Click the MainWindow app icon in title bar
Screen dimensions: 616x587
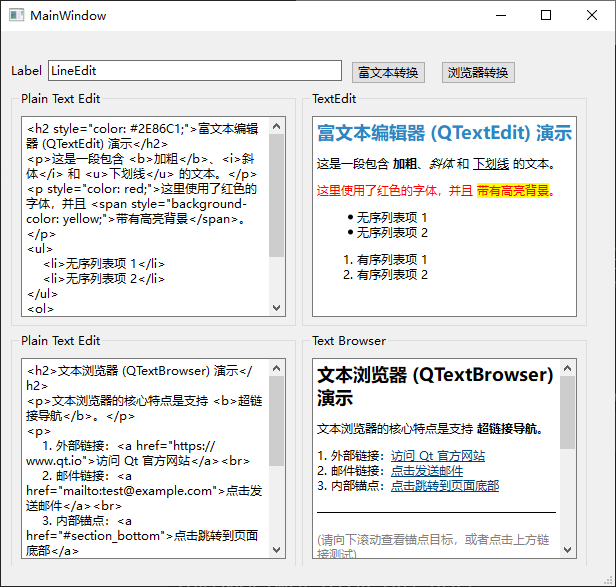point(16,15)
